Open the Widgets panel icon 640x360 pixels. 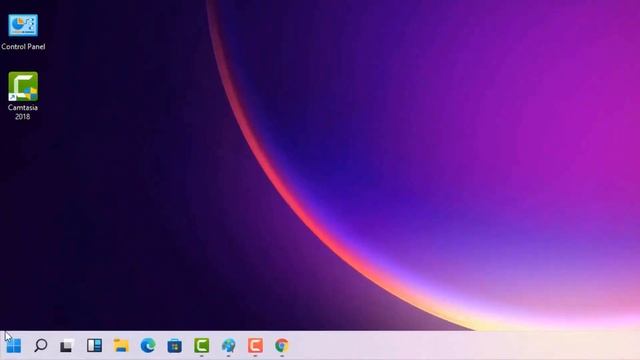(x=94, y=345)
